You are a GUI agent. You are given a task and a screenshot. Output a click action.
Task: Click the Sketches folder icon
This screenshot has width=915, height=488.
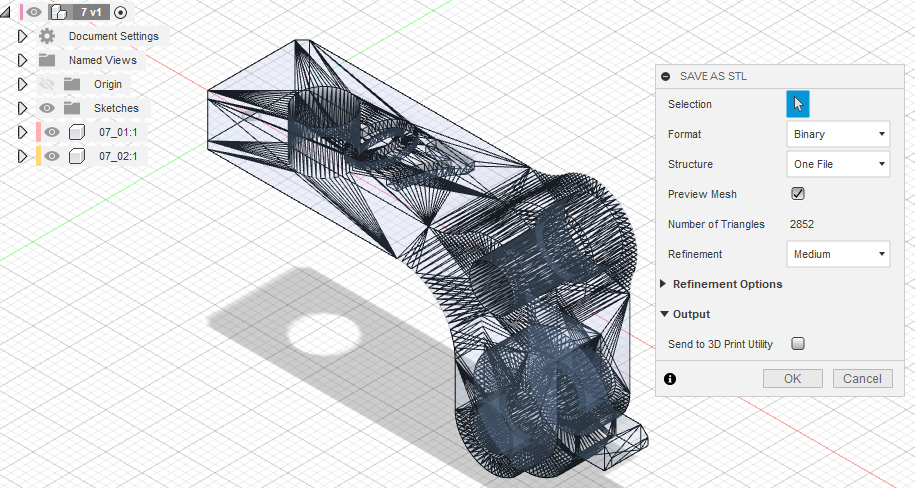[x=72, y=108]
